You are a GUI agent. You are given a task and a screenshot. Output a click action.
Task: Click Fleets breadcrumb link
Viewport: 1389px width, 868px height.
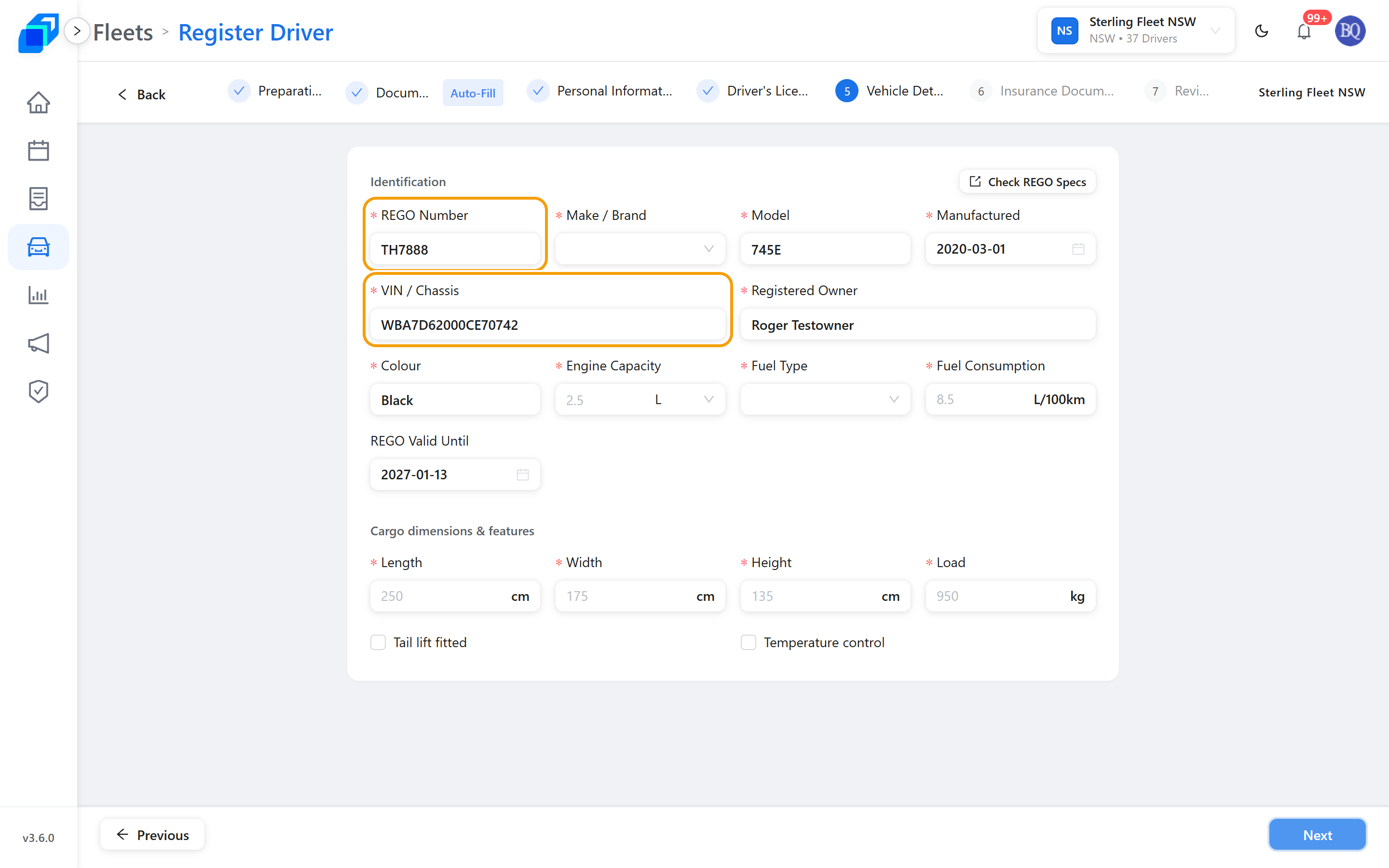(123, 32)
